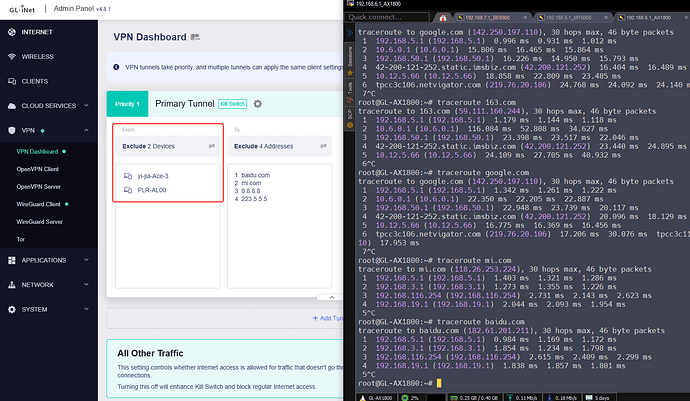
Task: Close the 192.168.7.1_BE9300 tab
Action: pos(525,18)
